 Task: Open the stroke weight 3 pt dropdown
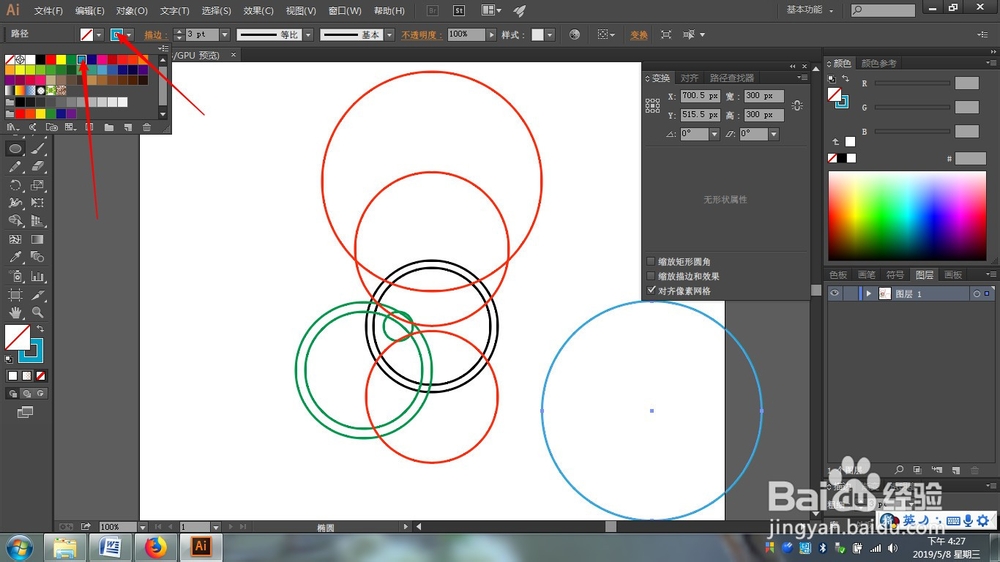(224, 35)
